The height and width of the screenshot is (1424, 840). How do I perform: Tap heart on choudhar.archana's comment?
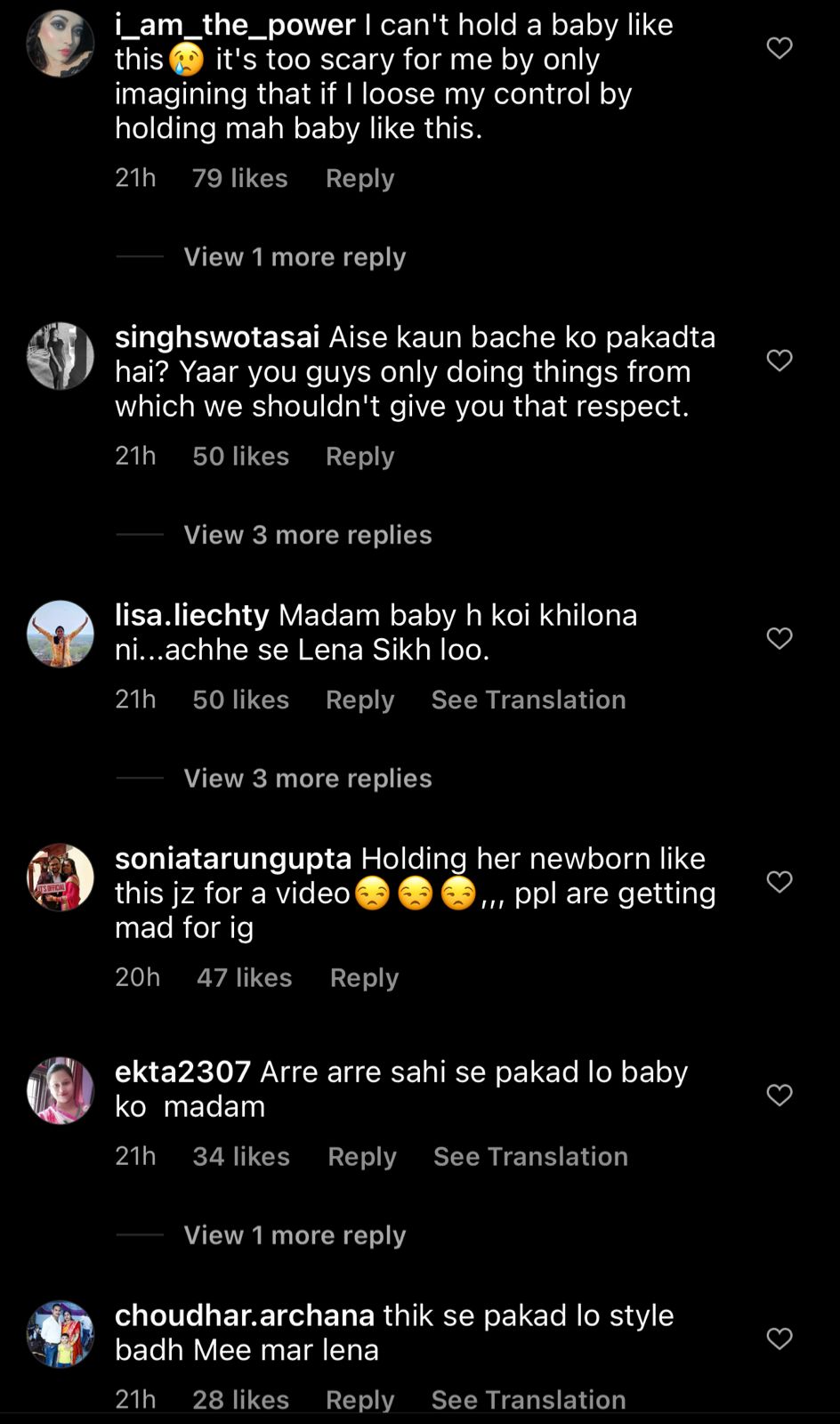pyautogui.click(x=779, y=1339)
